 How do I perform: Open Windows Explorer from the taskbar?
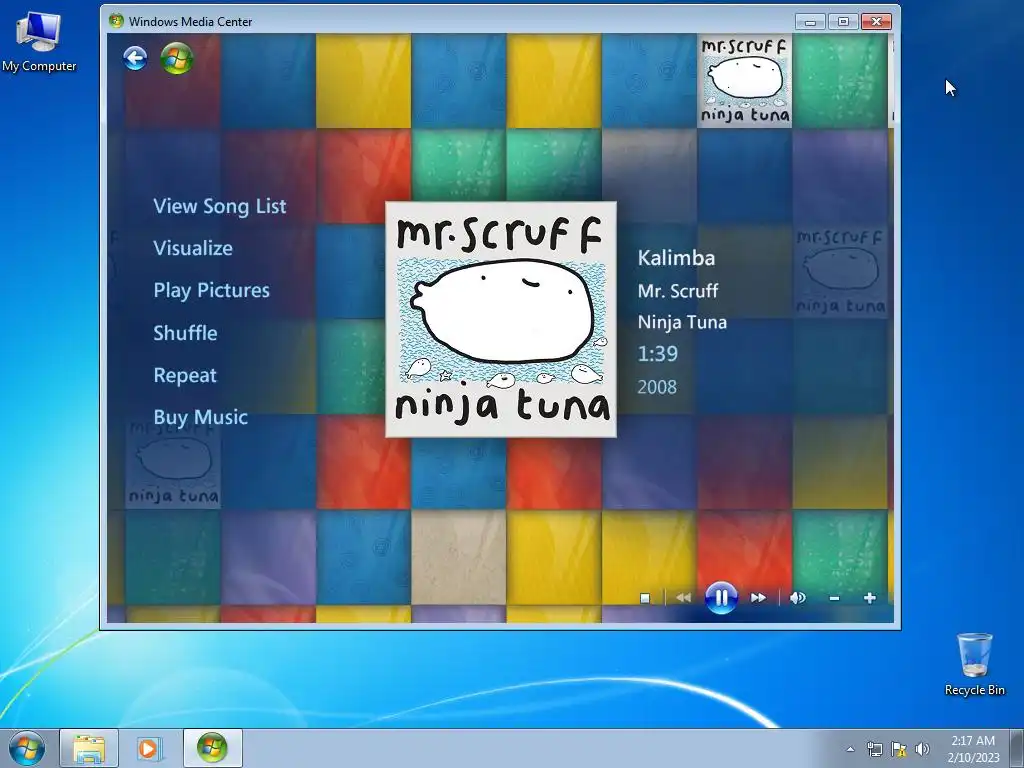coord(89,748)
